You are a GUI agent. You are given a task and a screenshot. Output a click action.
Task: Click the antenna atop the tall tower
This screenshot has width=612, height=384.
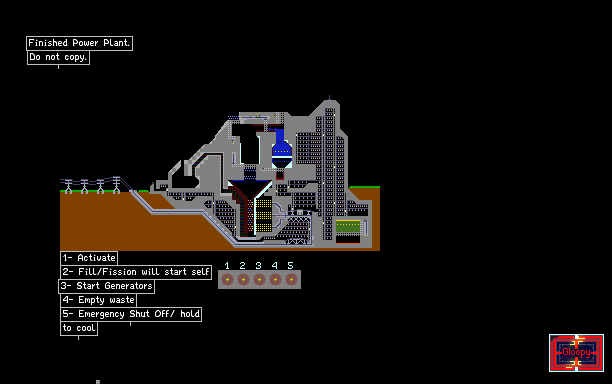point(329,97)
